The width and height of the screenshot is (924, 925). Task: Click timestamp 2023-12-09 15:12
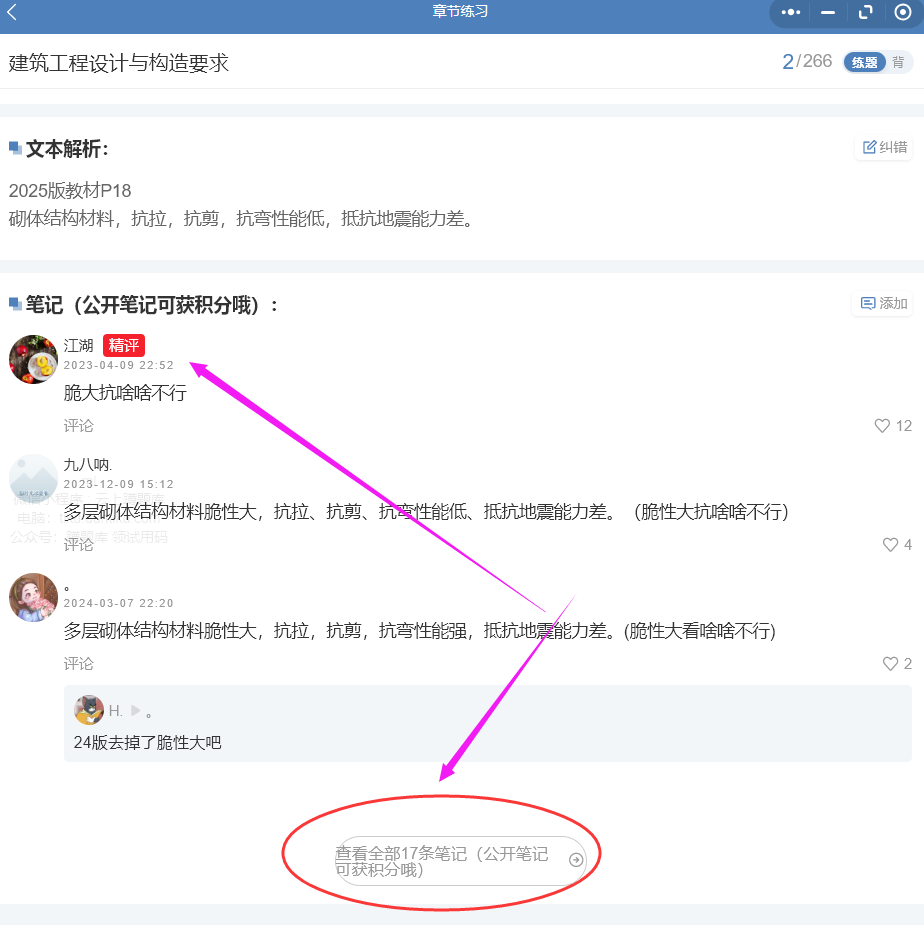pyautogui.click(x=119, y=484)
